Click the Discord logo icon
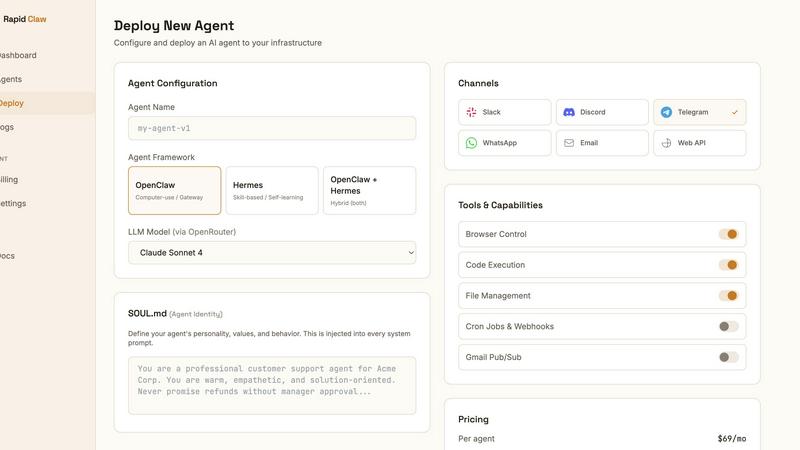This screenshot has width=800, height=450. [569, 112]
